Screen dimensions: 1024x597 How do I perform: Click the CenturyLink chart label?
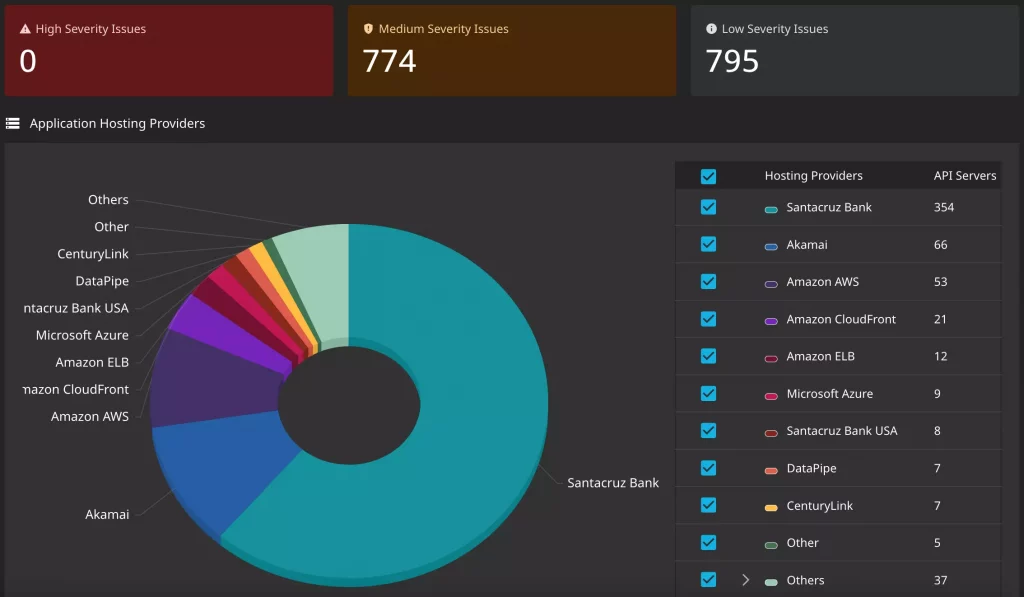(93, 254)
